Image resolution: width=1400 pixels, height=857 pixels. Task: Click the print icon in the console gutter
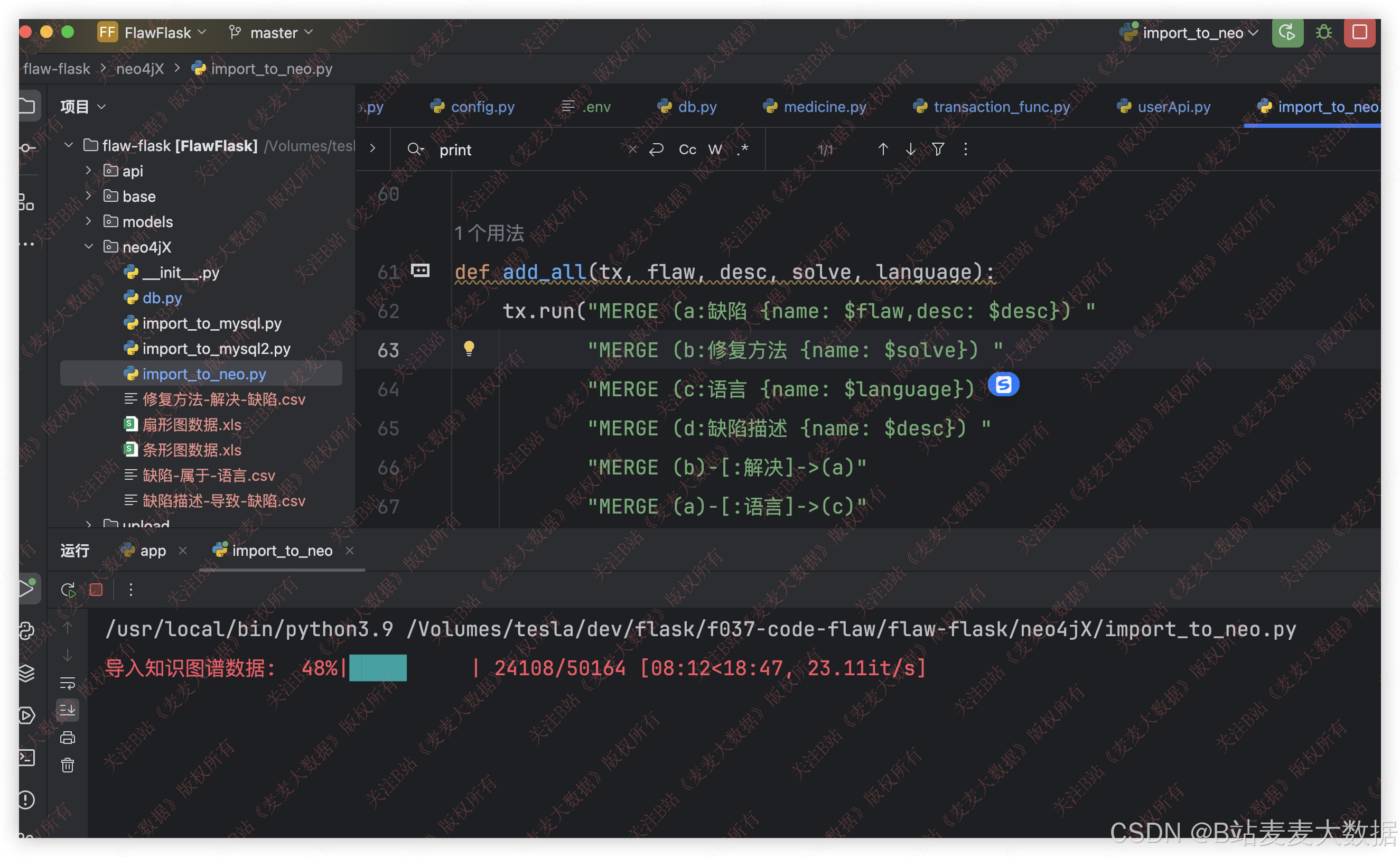[68, 737]
